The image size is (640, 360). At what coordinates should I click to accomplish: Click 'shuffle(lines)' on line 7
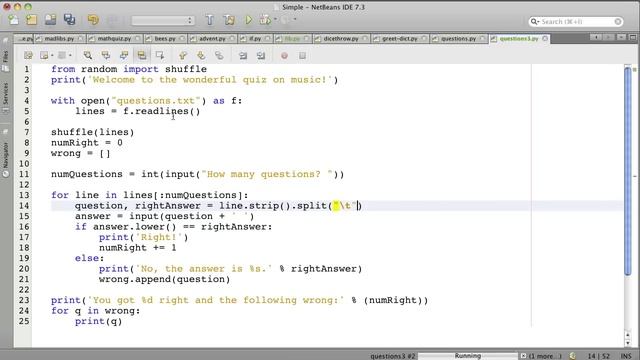point(93,132)
